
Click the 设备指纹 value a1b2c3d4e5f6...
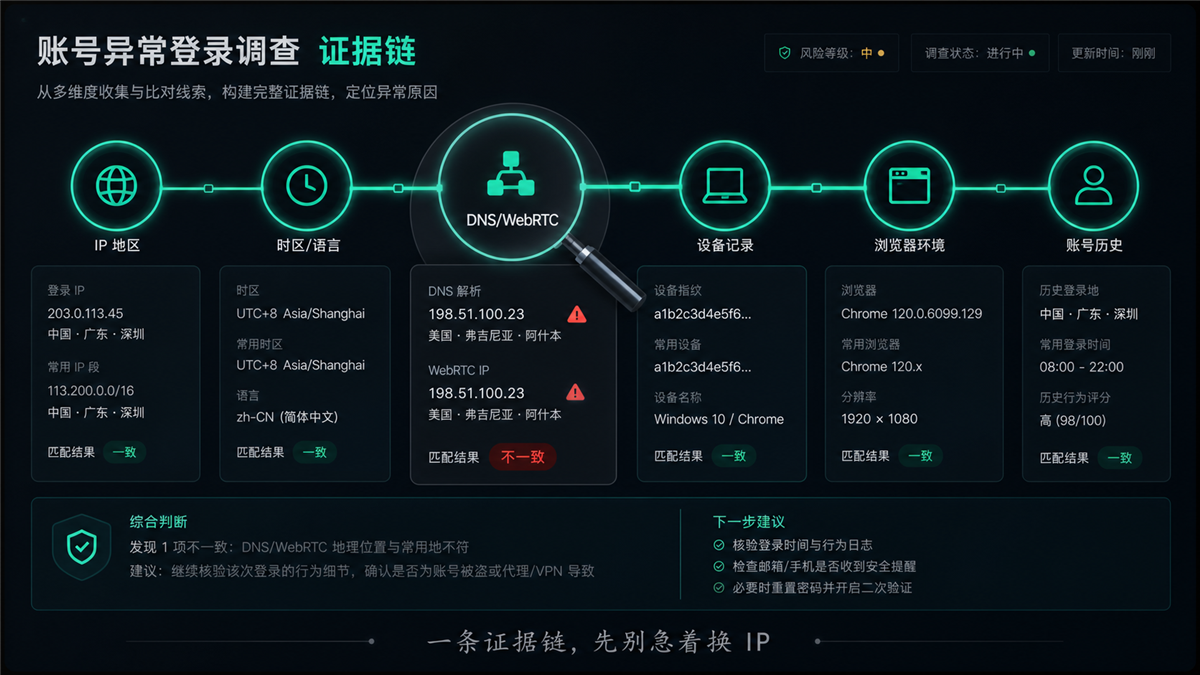click(x=703, y=313)
